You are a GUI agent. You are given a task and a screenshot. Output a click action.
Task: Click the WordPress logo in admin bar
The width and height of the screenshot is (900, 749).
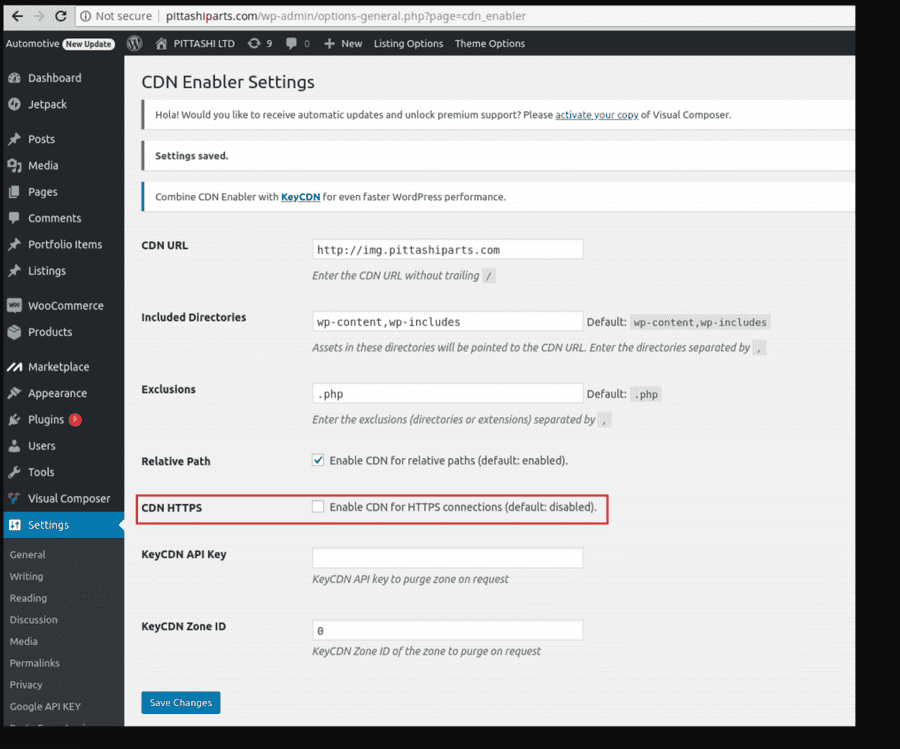click(134, 43)
